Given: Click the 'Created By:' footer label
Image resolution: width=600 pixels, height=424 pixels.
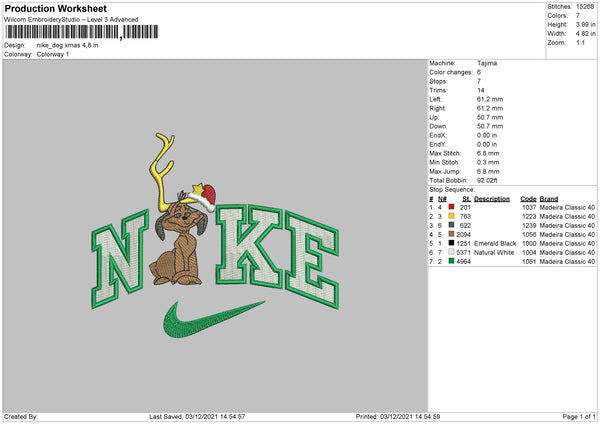Looking at the screenshot, I should 21,416.
